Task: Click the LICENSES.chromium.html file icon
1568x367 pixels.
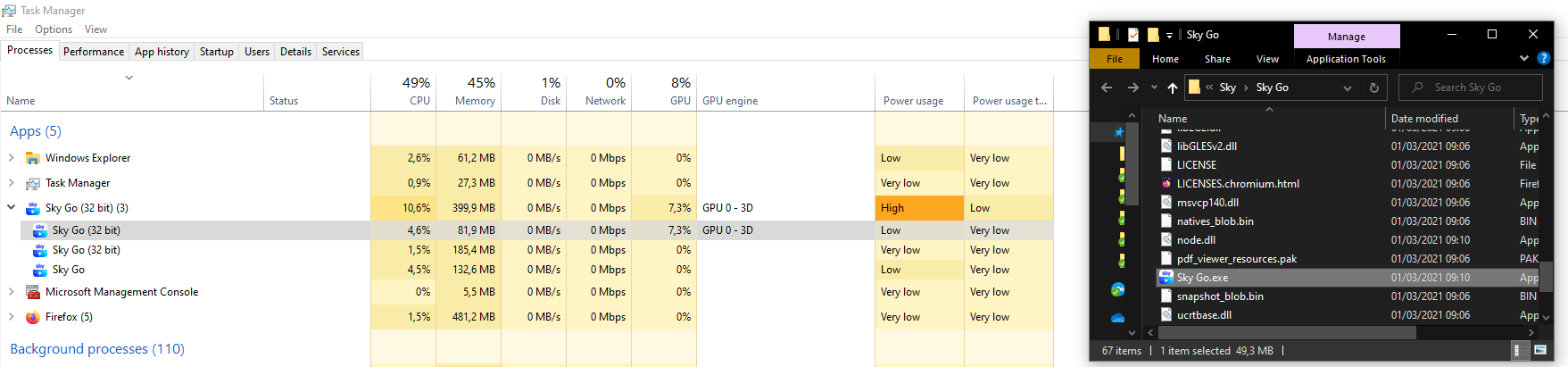Action: coord(1166,184)
